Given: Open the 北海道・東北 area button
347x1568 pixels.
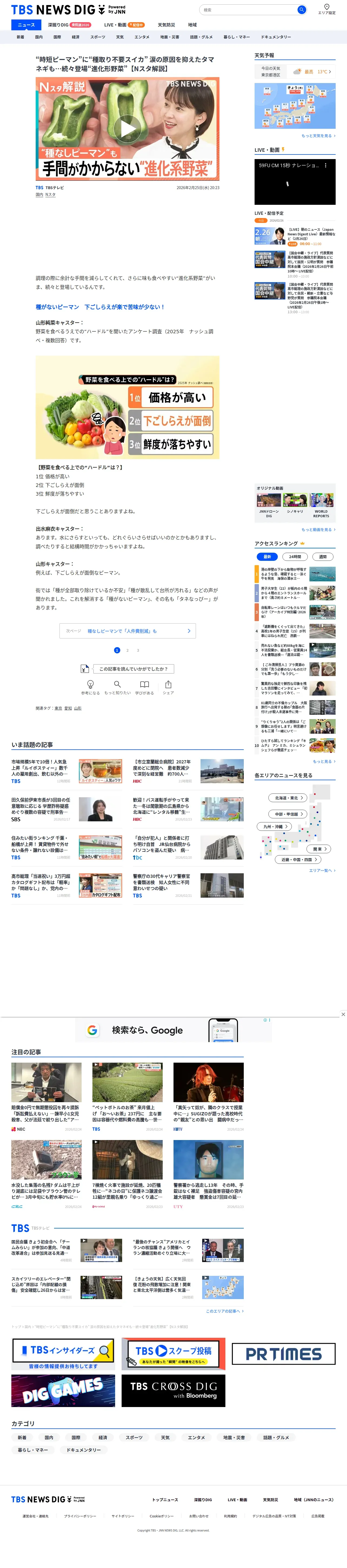Looking at the screenshot, I should (288, 798).
